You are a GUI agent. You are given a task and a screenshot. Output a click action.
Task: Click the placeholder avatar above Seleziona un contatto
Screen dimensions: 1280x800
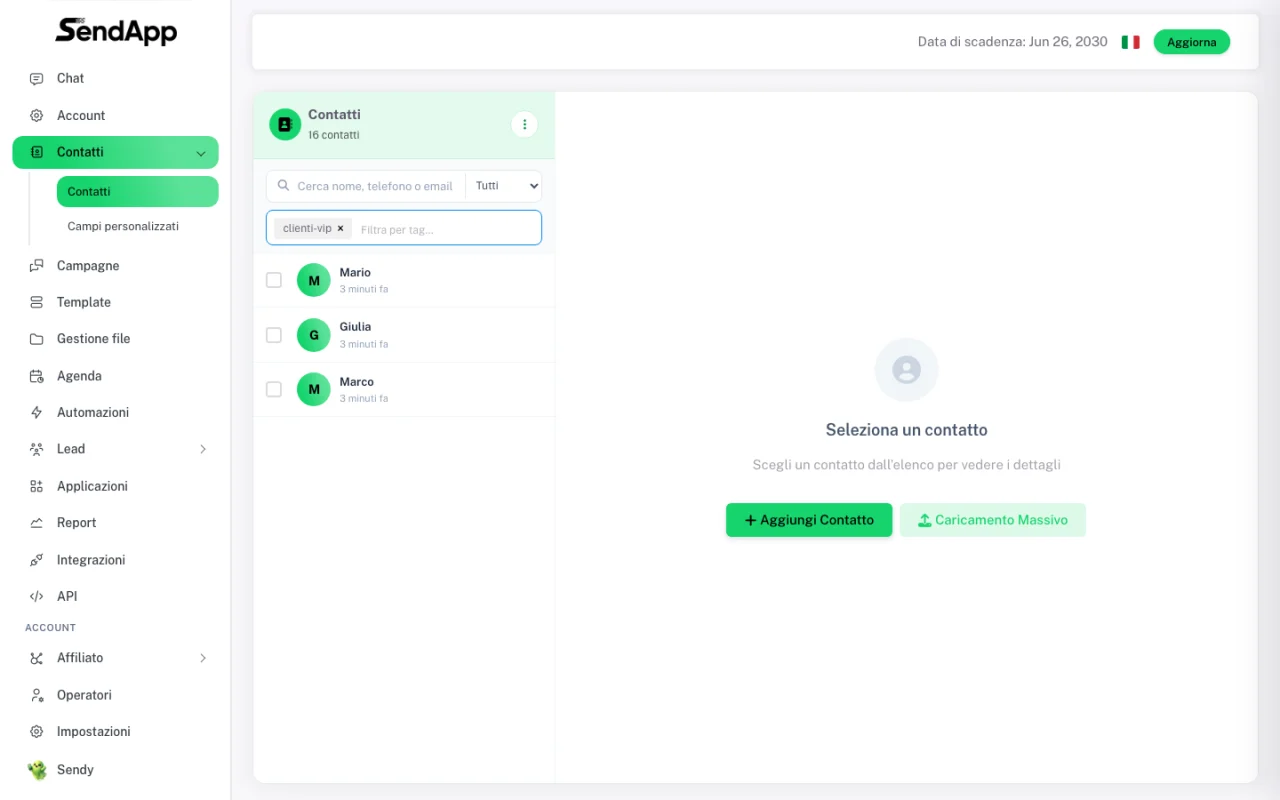pyautogui.click(x=906, y=370)
